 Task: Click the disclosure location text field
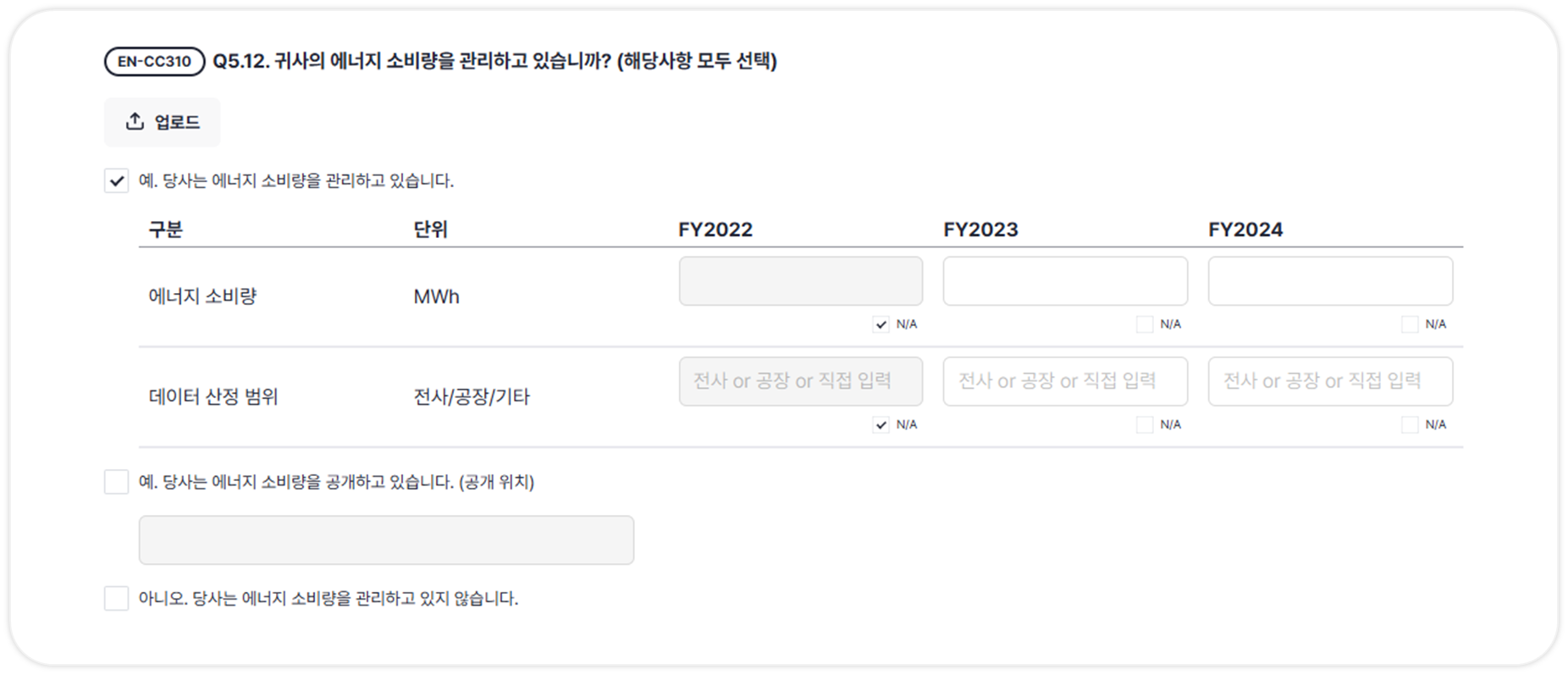coord(386,540)
